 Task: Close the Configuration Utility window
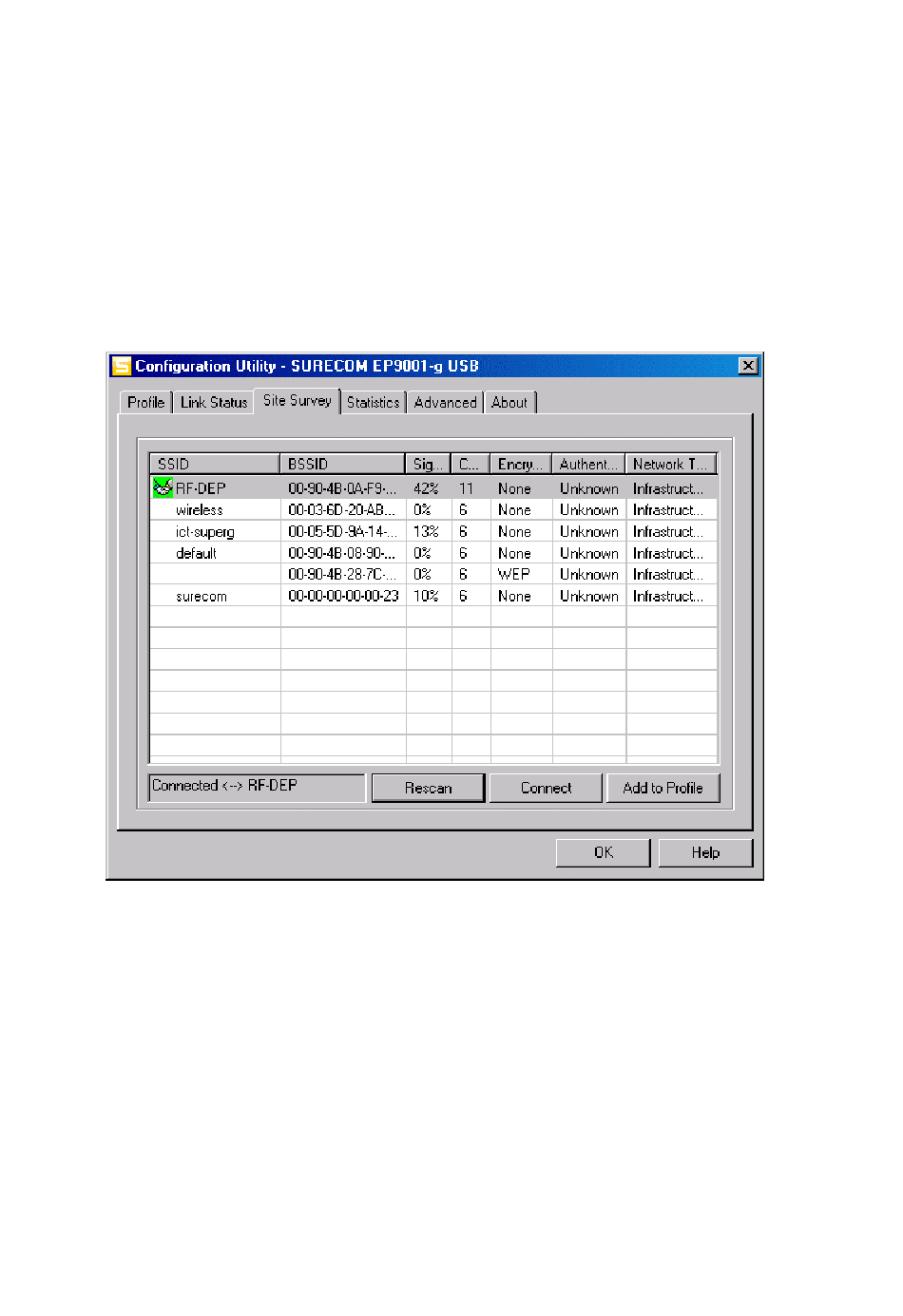[748, 367]
